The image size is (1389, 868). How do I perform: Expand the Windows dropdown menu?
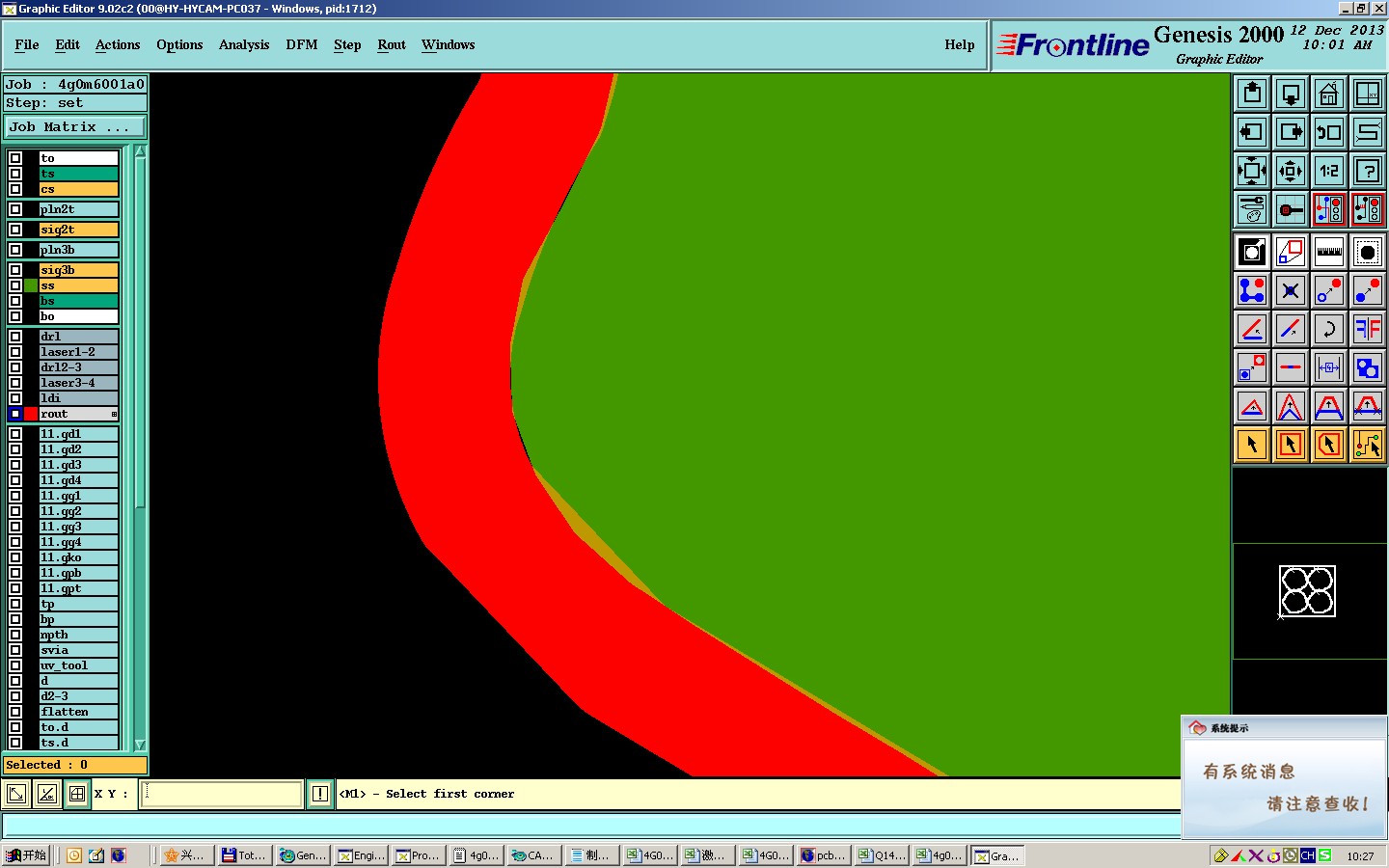(x=449, y=44)
